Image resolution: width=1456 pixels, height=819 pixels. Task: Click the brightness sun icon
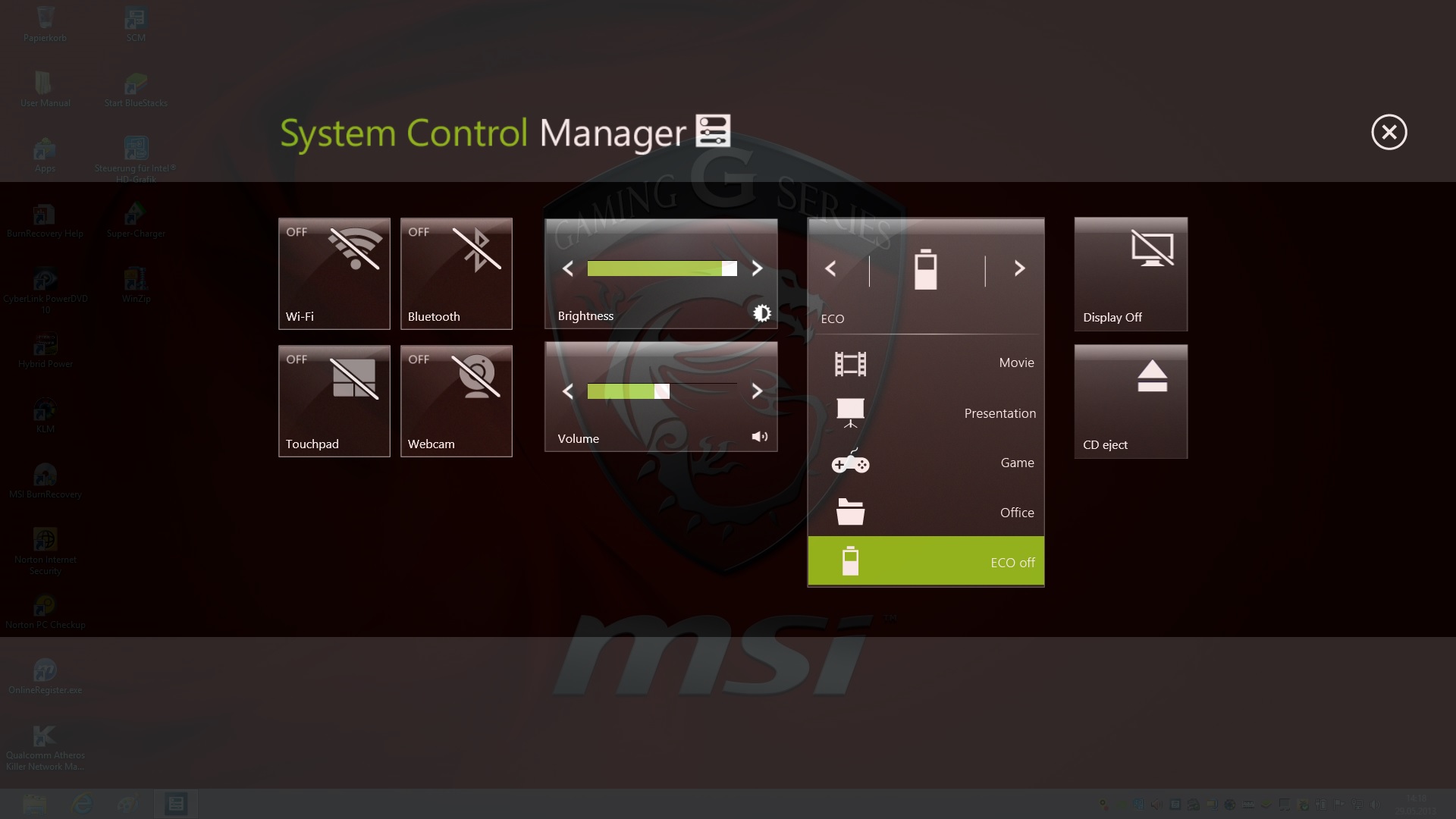tap(761, 313)
